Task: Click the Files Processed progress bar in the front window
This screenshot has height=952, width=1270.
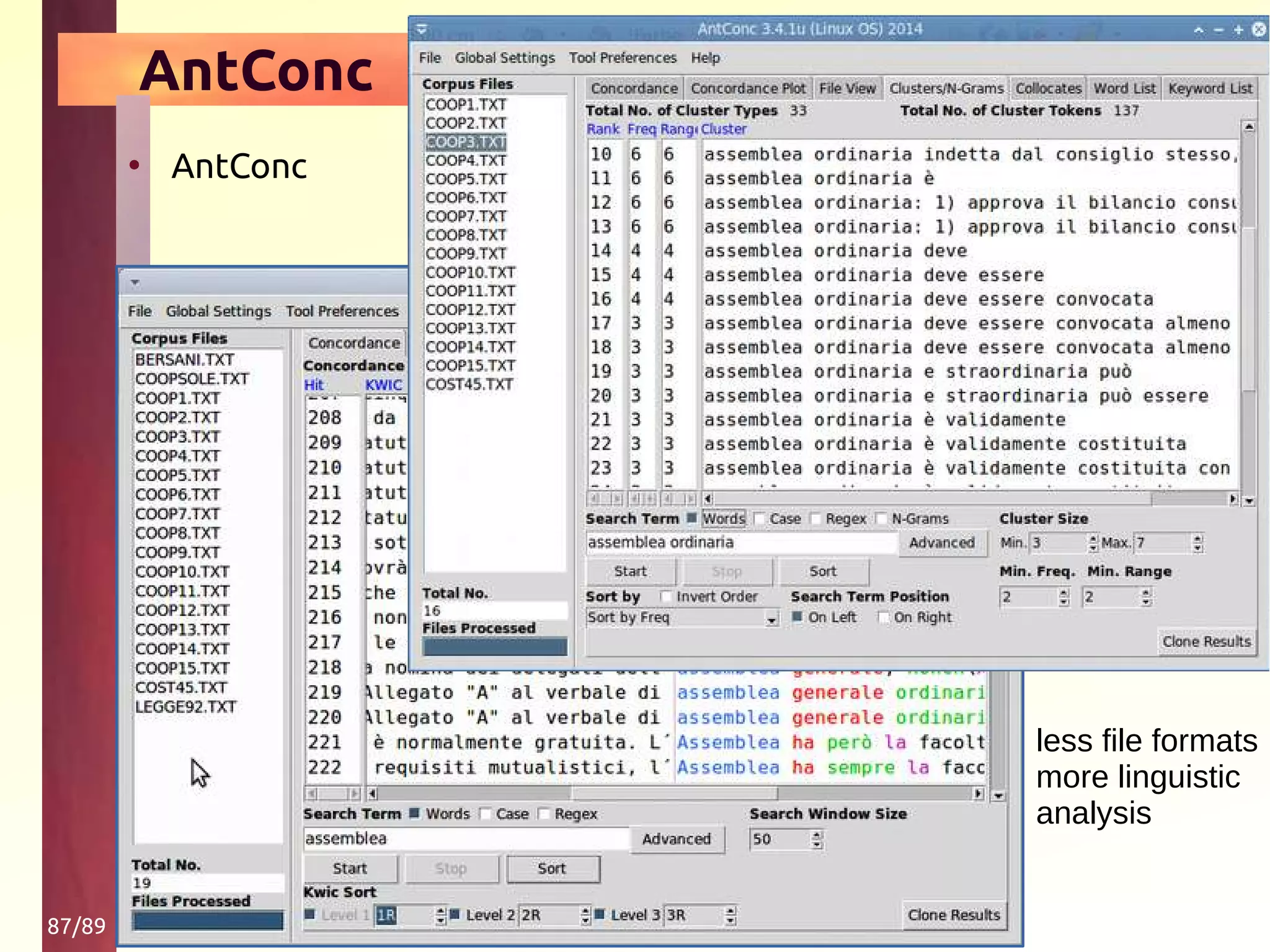Action: point(494,646)
